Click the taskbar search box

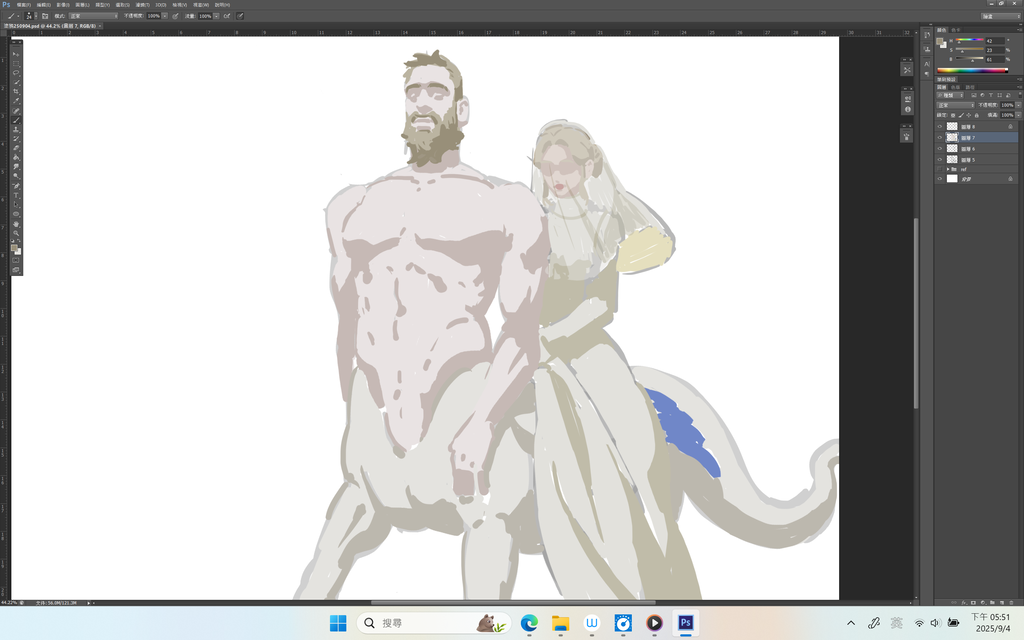click(x=434, y=623)
